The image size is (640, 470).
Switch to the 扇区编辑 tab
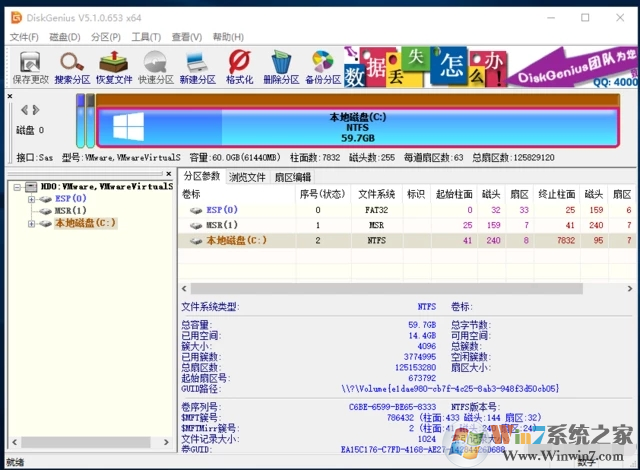(292, 177)
